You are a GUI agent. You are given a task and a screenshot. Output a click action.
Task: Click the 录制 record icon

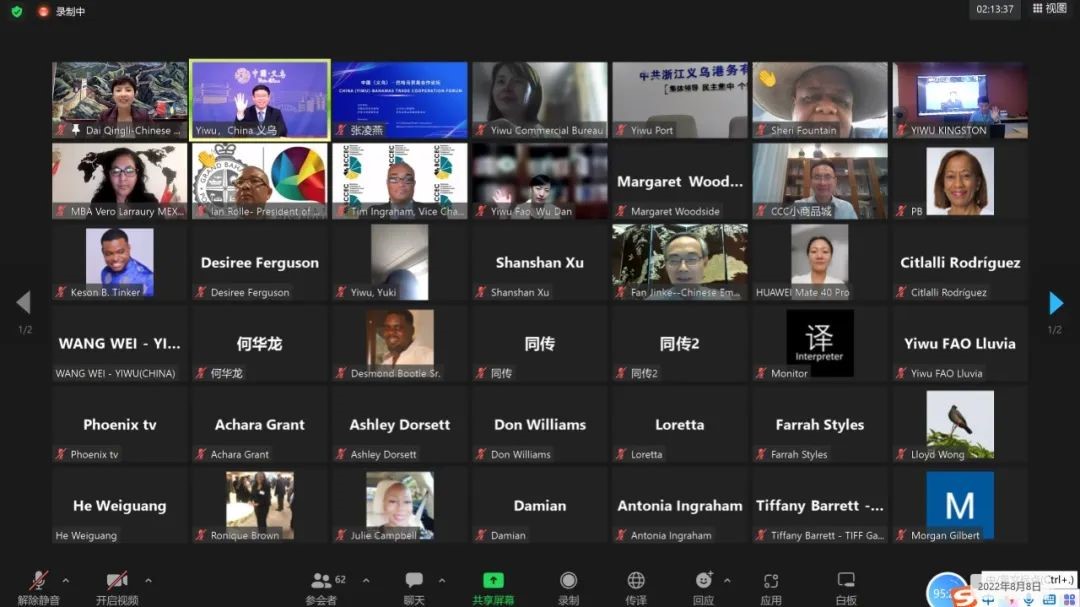tap(568, 588)
